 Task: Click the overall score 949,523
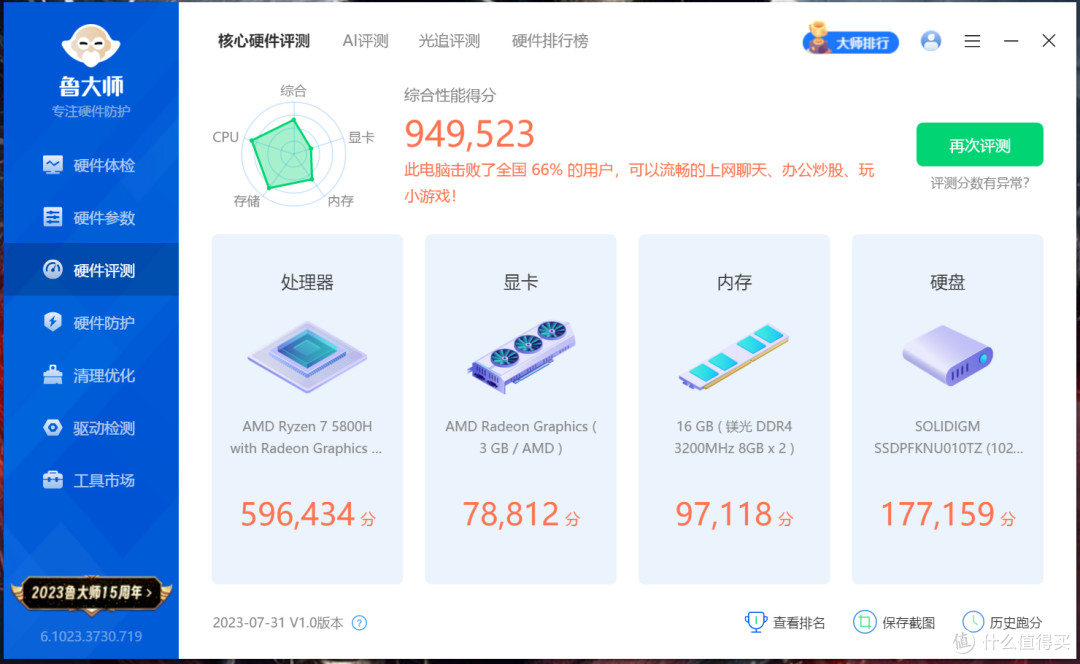[x=470, y=134]
